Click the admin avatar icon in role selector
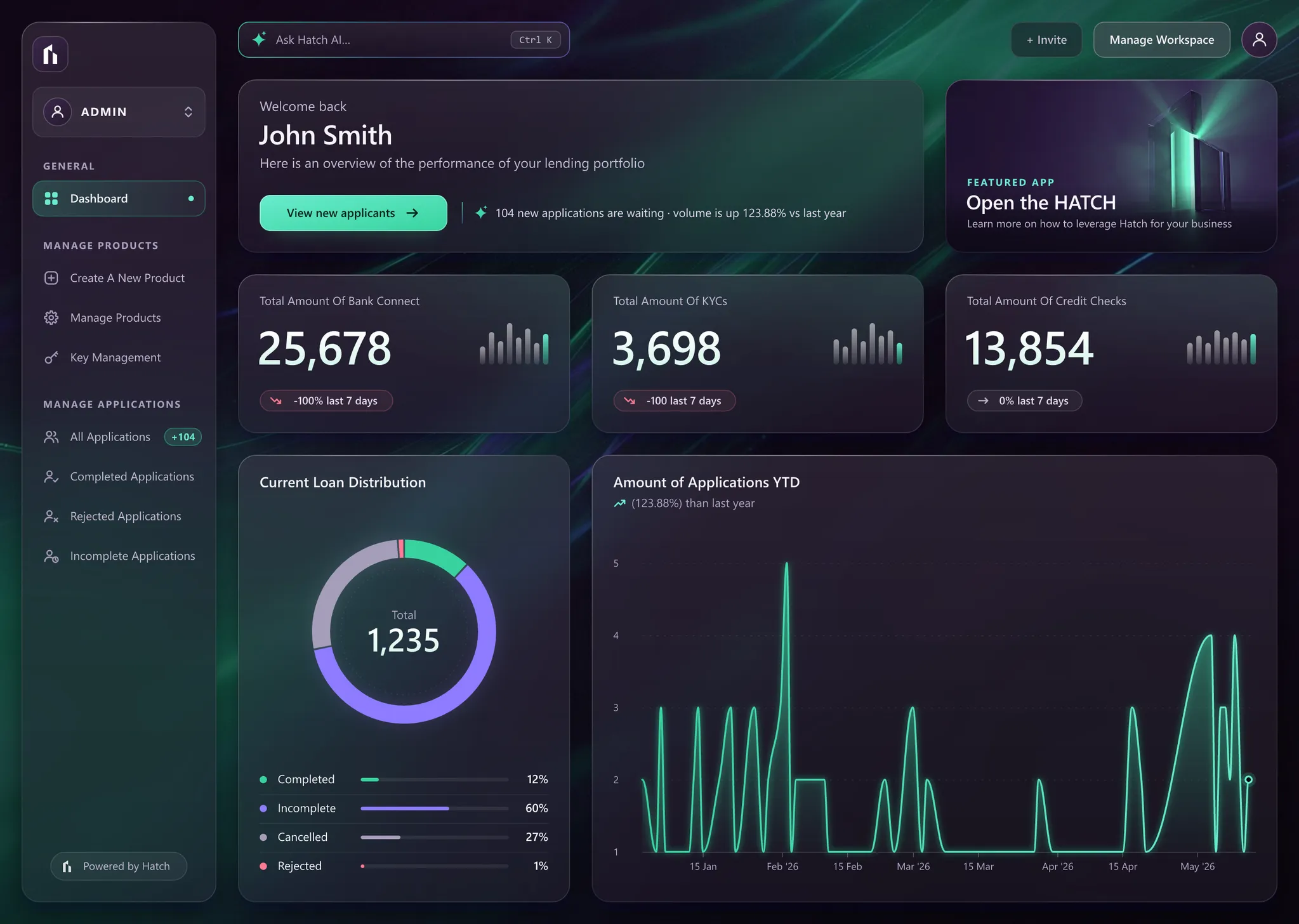 (58, 112)
